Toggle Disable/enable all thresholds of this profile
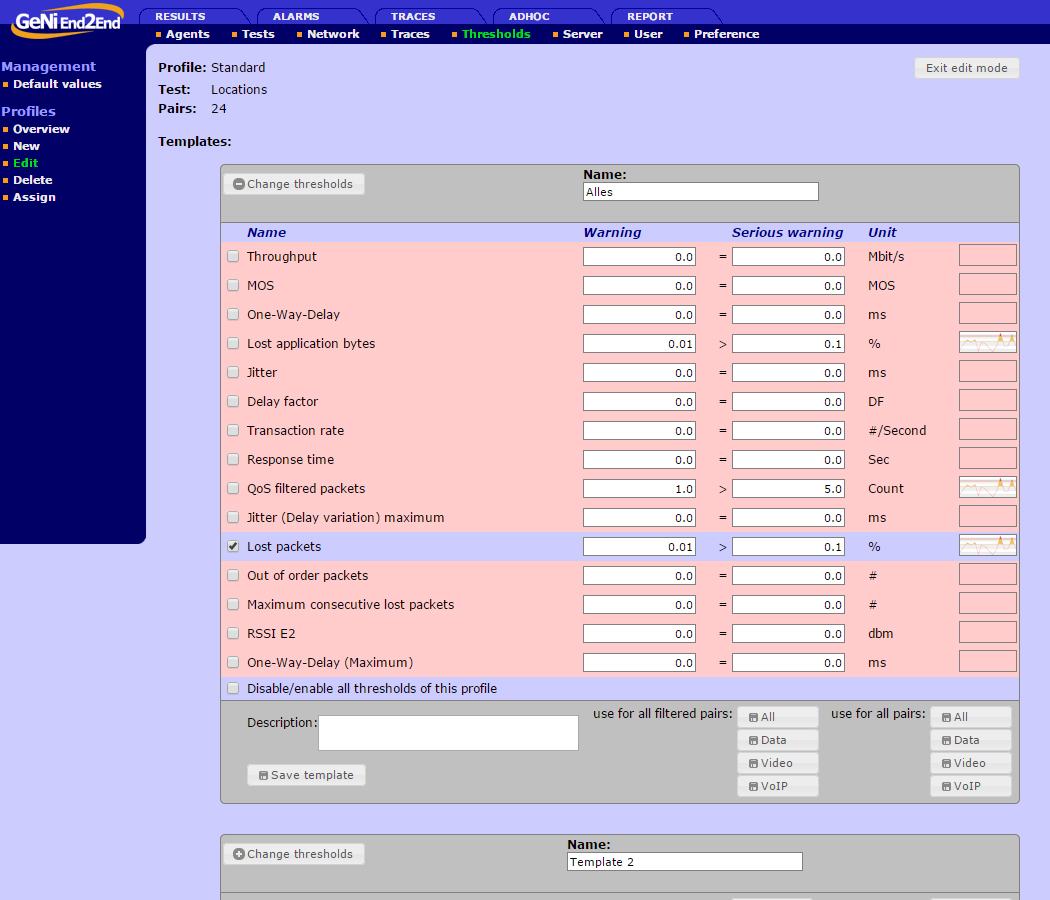 click(x=233, y=688)
